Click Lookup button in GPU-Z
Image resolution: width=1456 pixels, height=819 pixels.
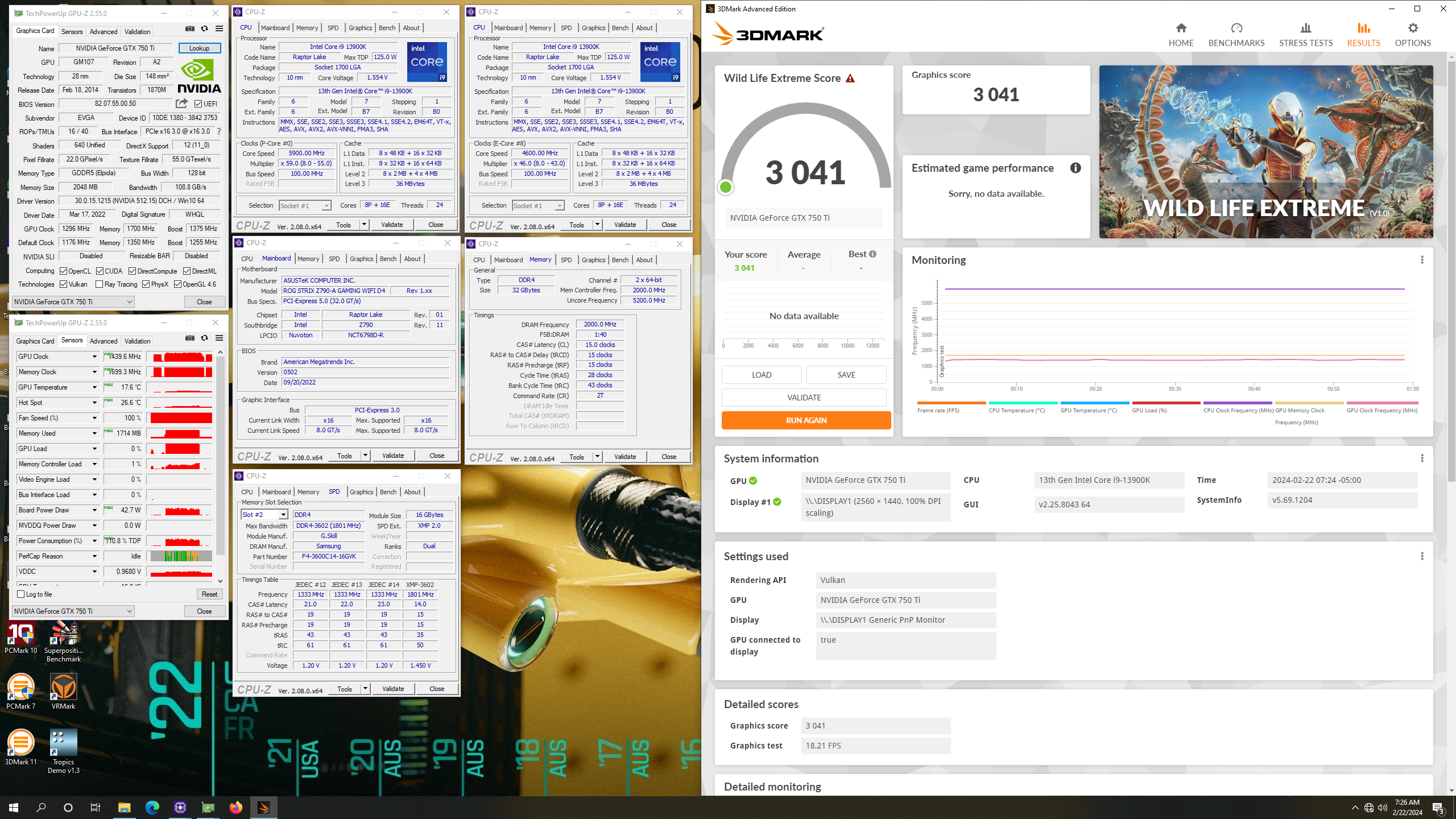click(200, 48)
